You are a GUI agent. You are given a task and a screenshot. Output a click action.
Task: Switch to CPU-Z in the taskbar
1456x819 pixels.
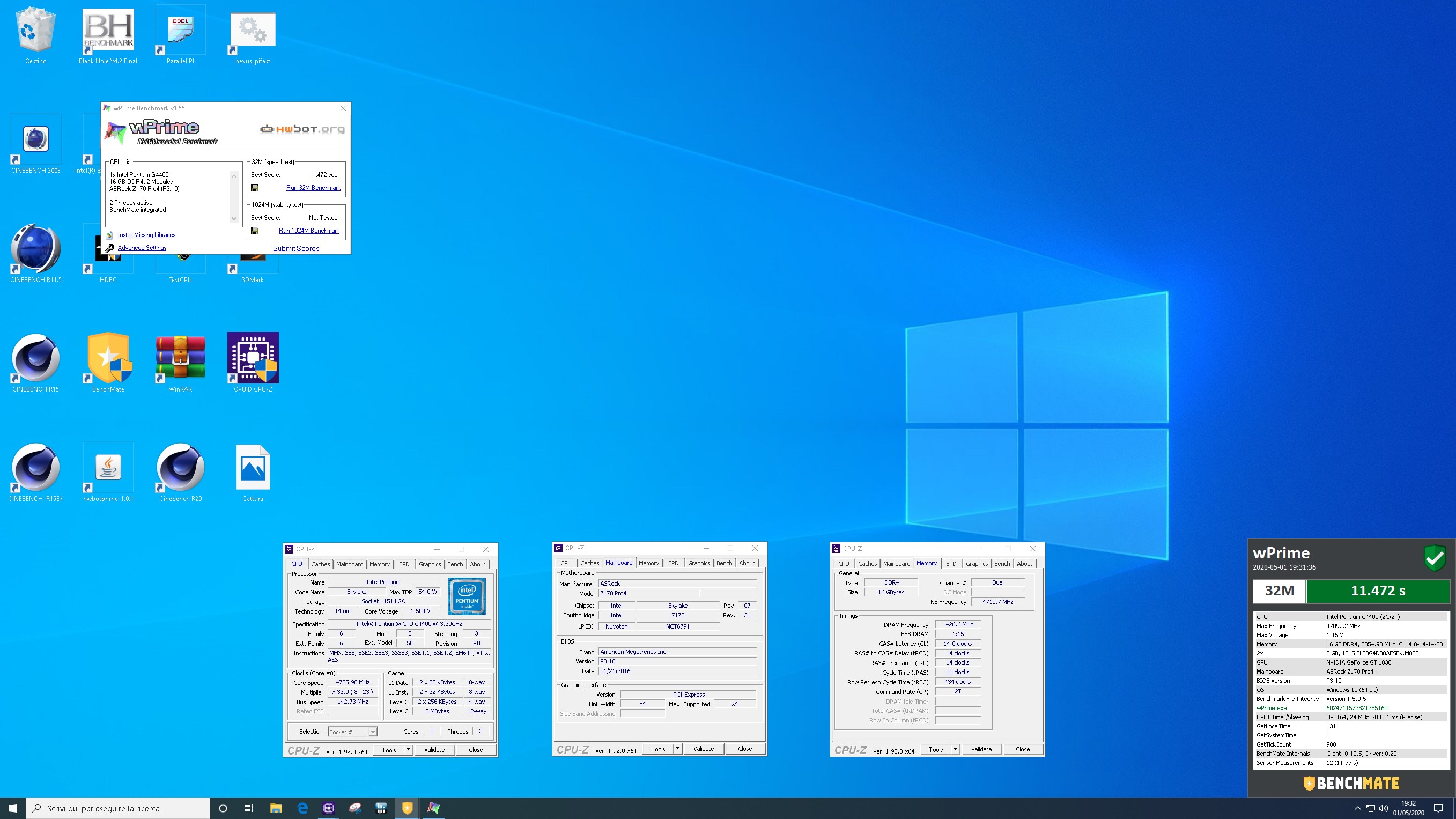click(328, 808)
